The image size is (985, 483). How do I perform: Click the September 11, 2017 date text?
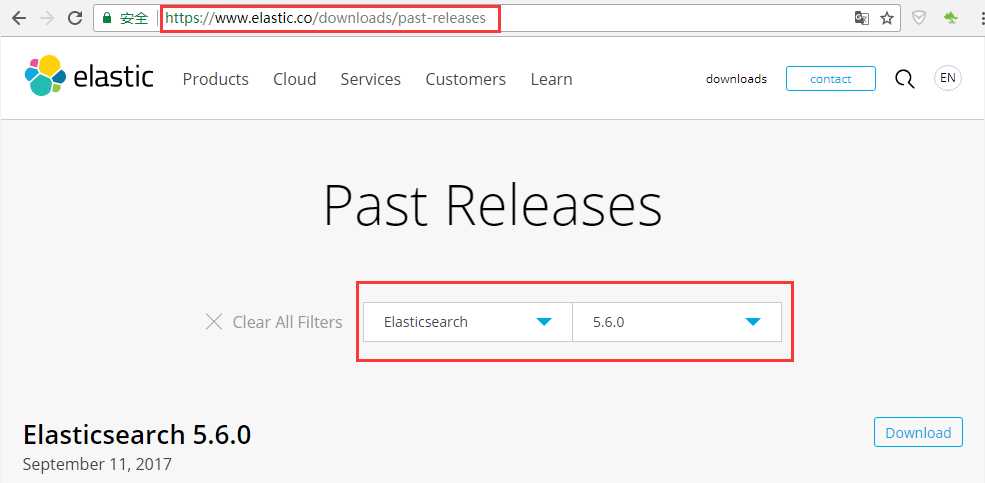click(97, 465)
